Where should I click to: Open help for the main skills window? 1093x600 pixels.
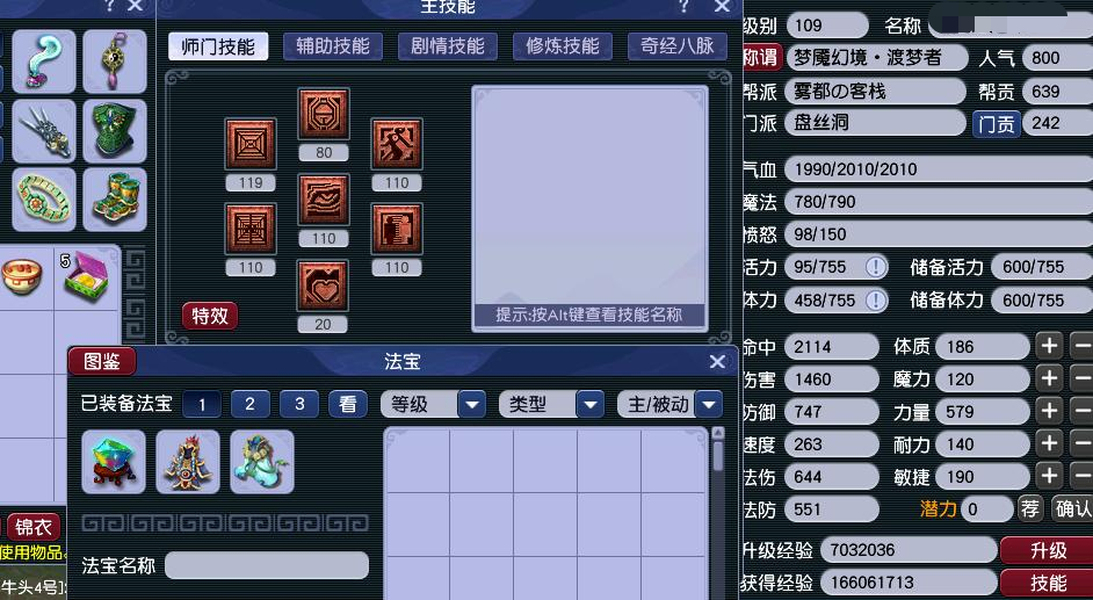click(684, 7)
